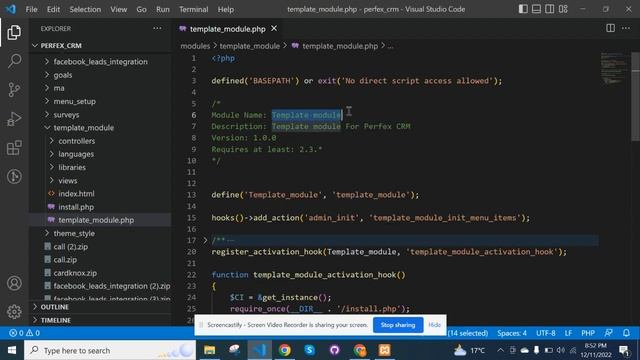This screenshot has width=640, height=360.
Task: Click Stop sharing button
Action: click(398, 325)
